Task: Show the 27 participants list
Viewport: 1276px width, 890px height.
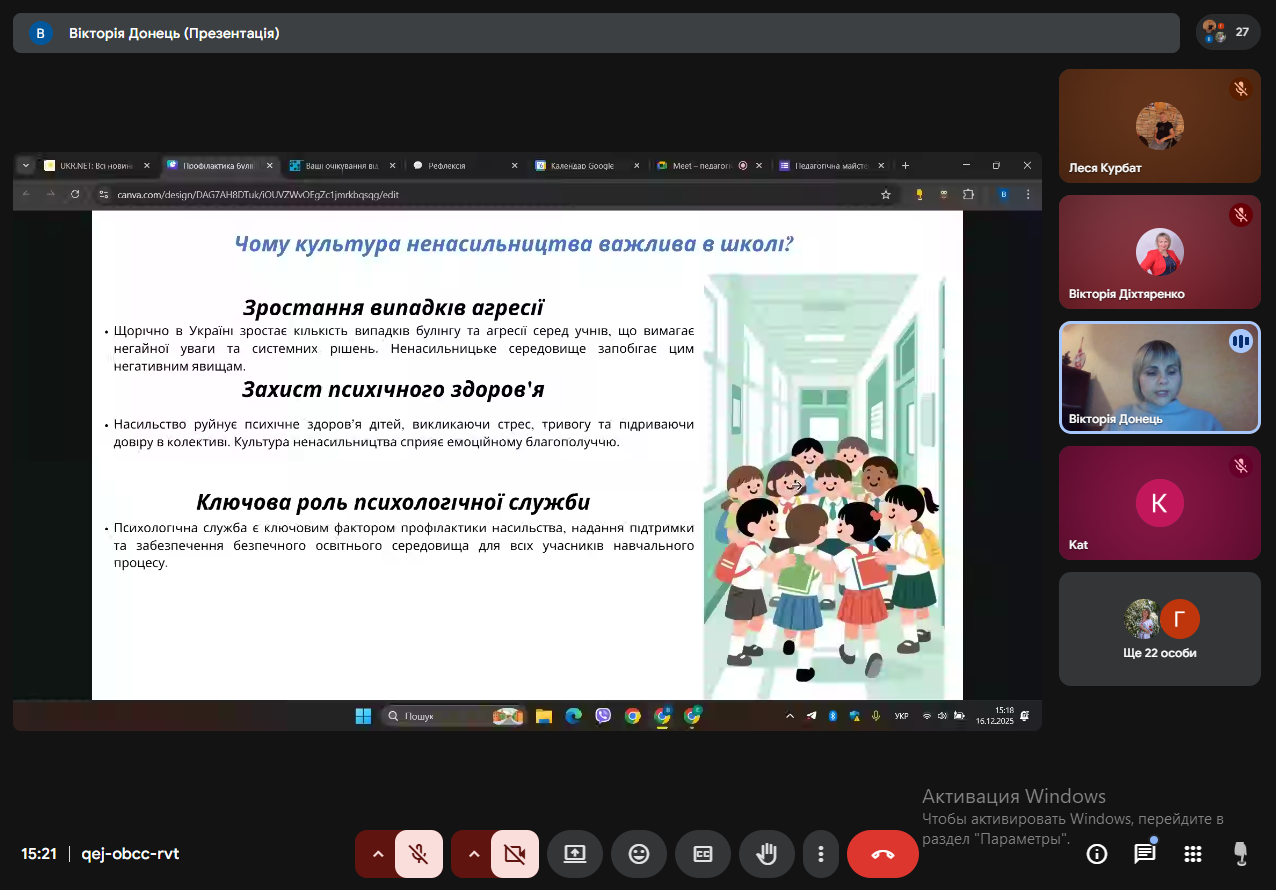Action: pyautogui.click(x=1228, y=32)
